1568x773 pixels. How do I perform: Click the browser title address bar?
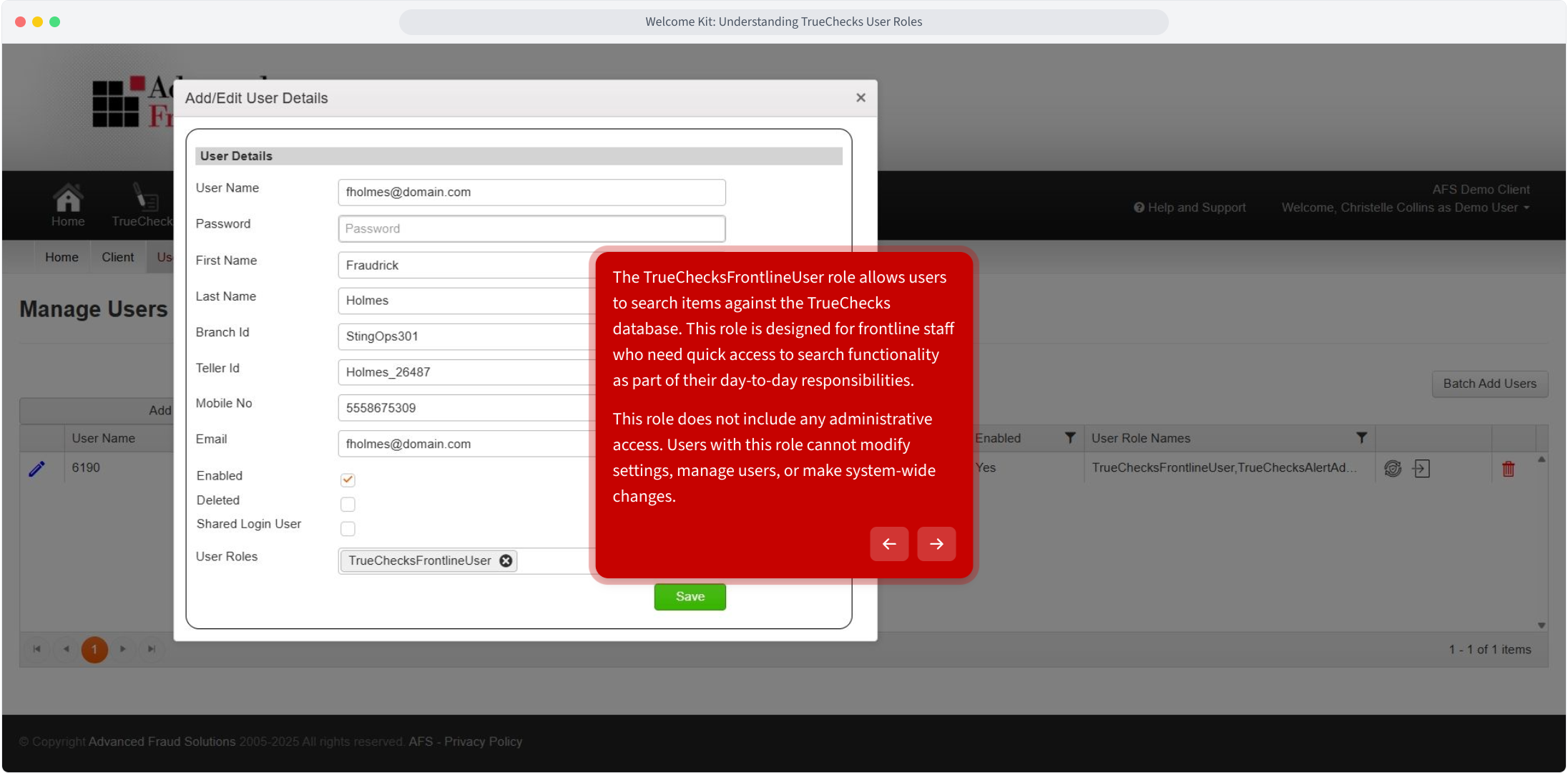[x=784, y=21]
